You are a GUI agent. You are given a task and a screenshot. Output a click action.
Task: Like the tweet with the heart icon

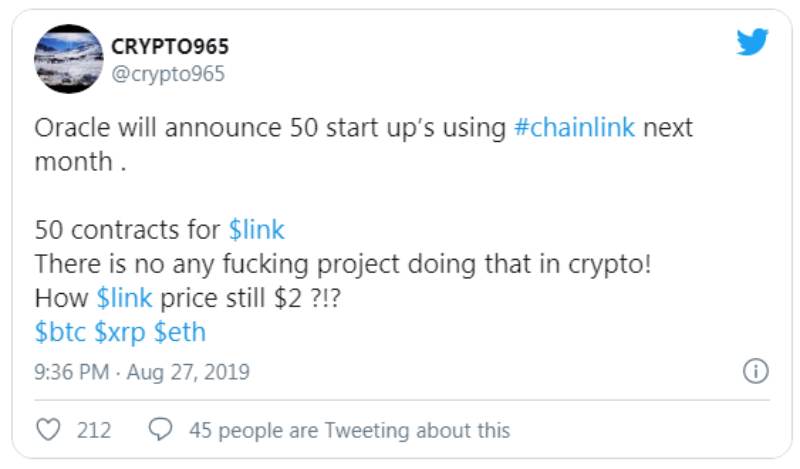click(47, 430)
